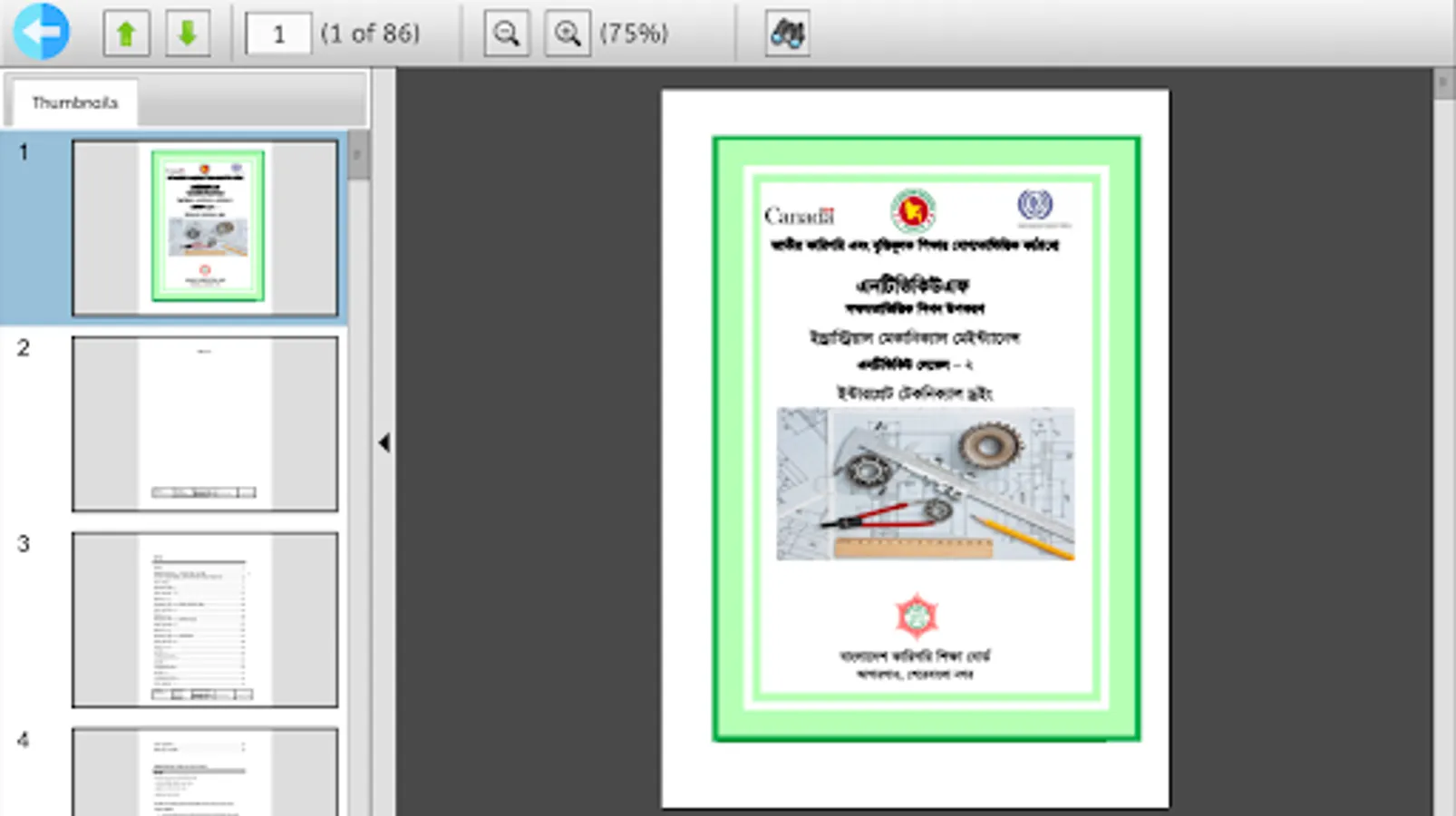Image resolution: width=1456 pixels, height=816 pixels.
Task: Open page 2 thumbnail
Action: [205, 423]
